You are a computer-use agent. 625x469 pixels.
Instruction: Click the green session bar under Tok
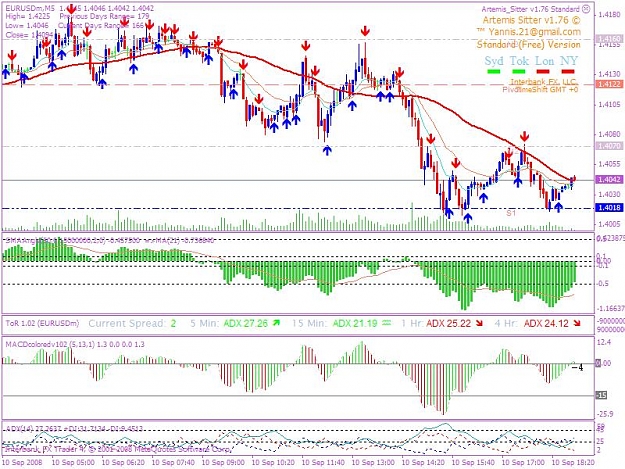[519, 72]
